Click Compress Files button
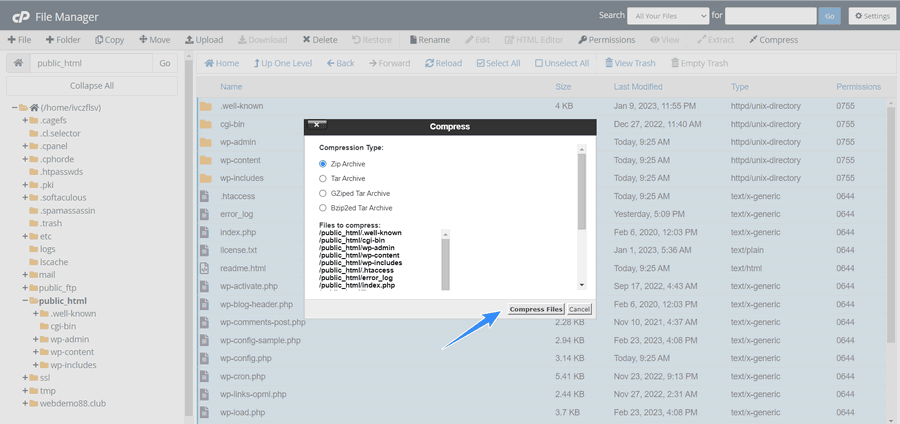 click(x=536, y=309)
